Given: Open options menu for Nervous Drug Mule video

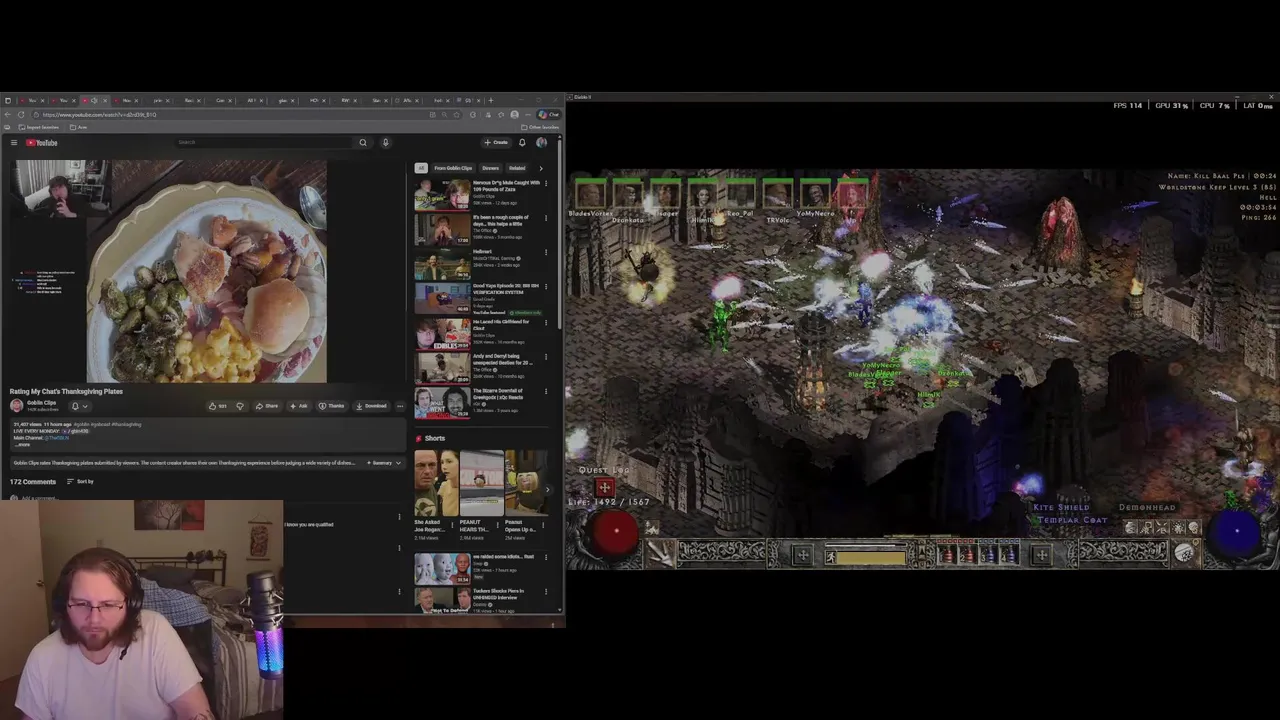Looking at the screenshot, I should [546, 184].
